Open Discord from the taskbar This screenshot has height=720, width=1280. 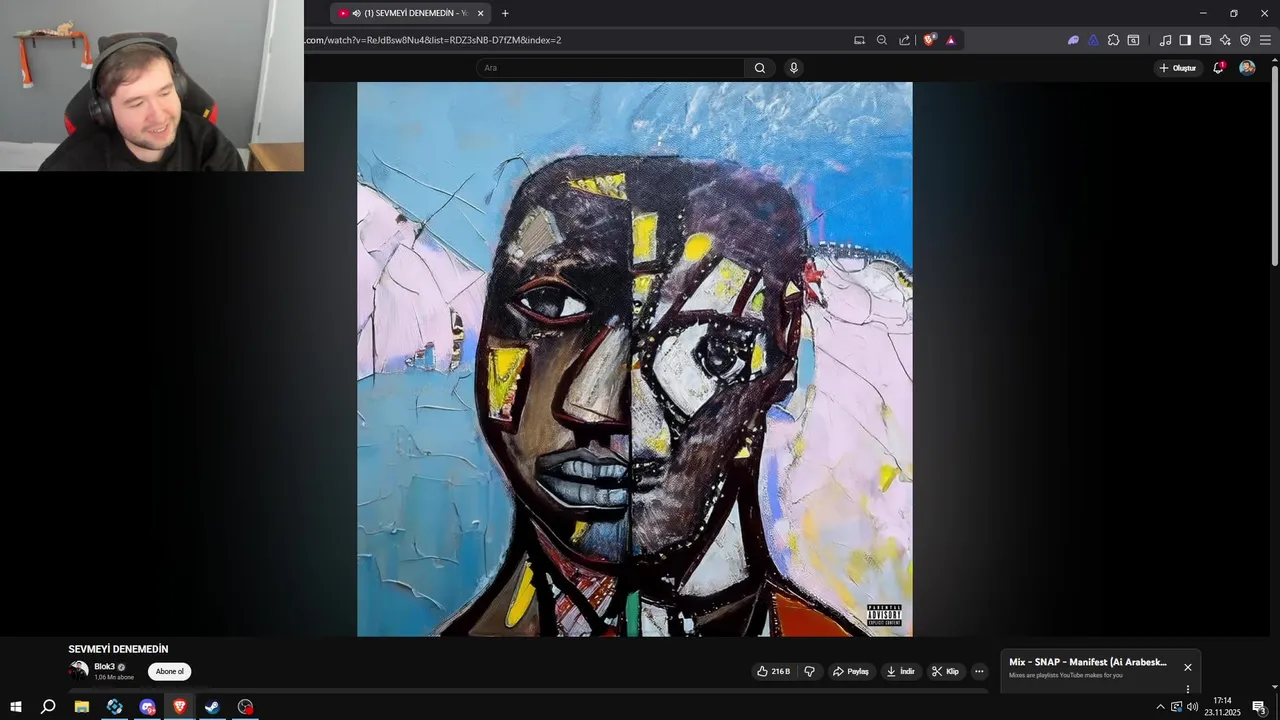pyautogui.click(x=148, y=707)
